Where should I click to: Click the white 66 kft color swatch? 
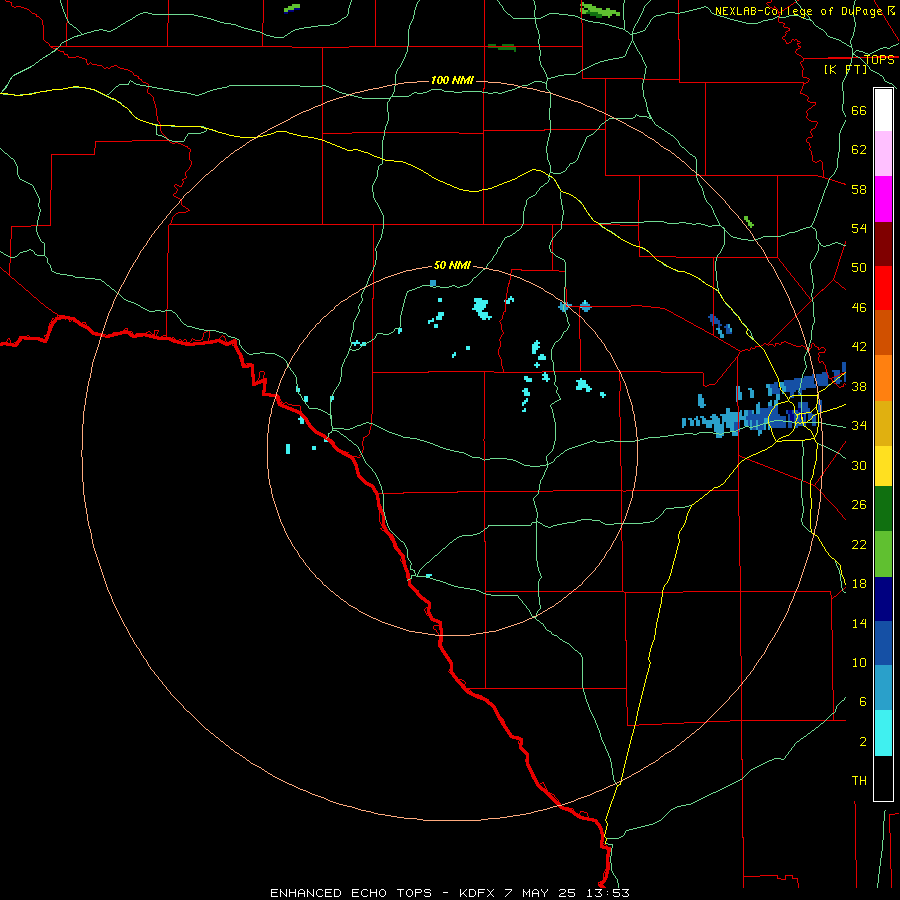coord(883,110)
